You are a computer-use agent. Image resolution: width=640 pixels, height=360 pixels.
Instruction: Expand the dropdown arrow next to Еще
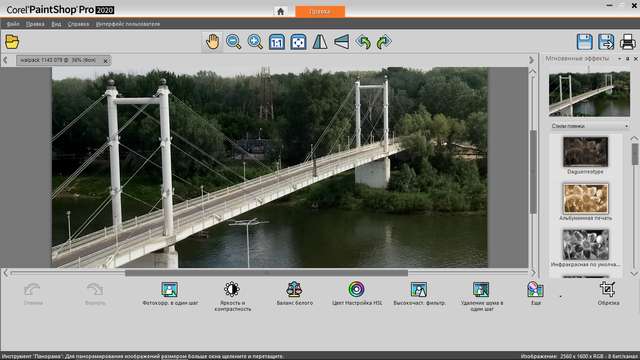click(x=560, y=296)
